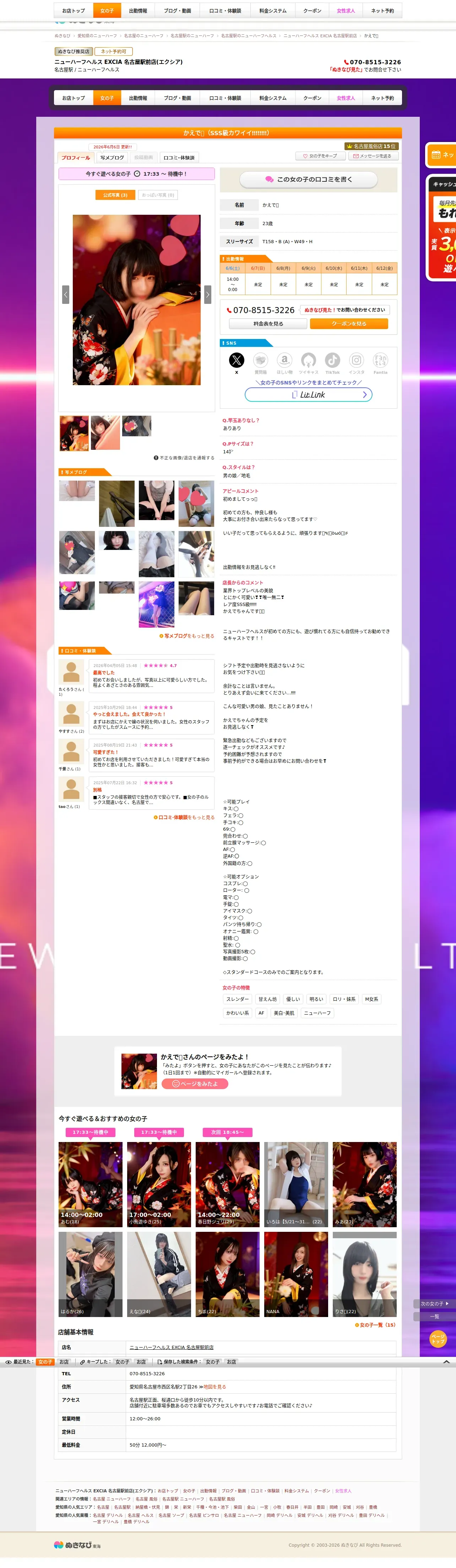Select the おっぱい写真 (0) photo tab
The width and height of the screenshot is (456, 1568).
coord(158,195)
